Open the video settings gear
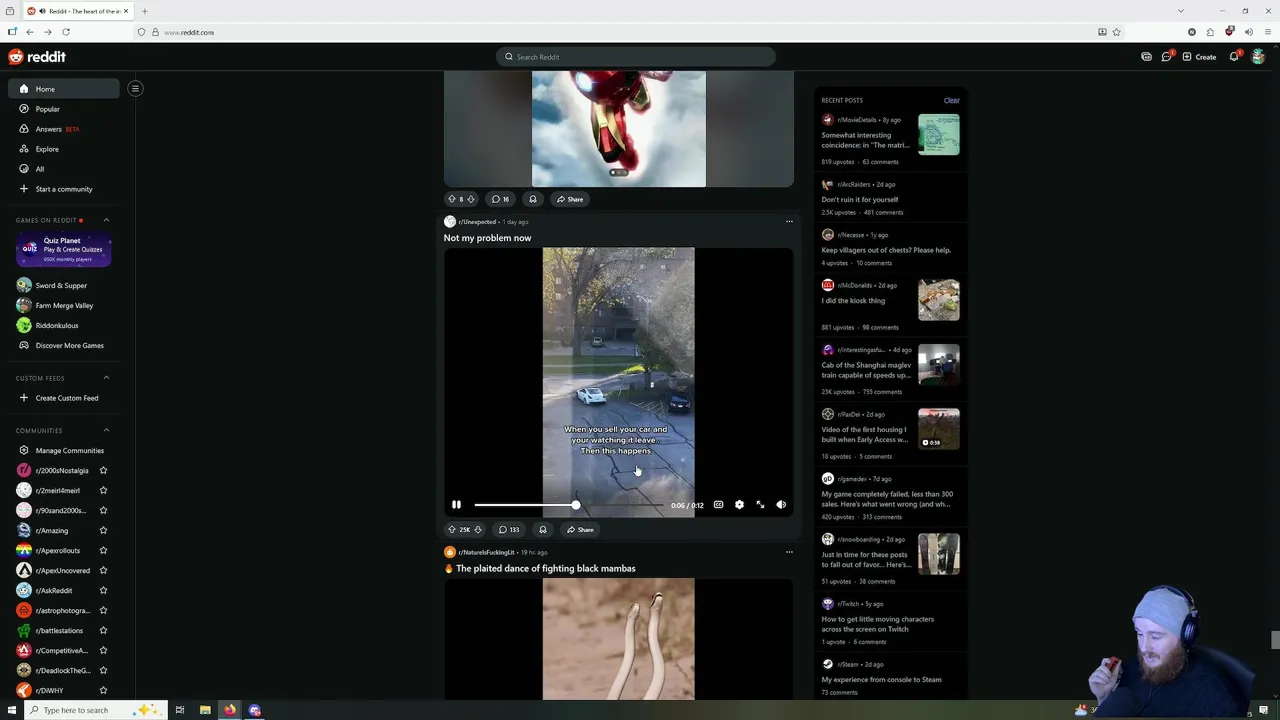Screen dimensions: 1280x720 pos(739,505)
